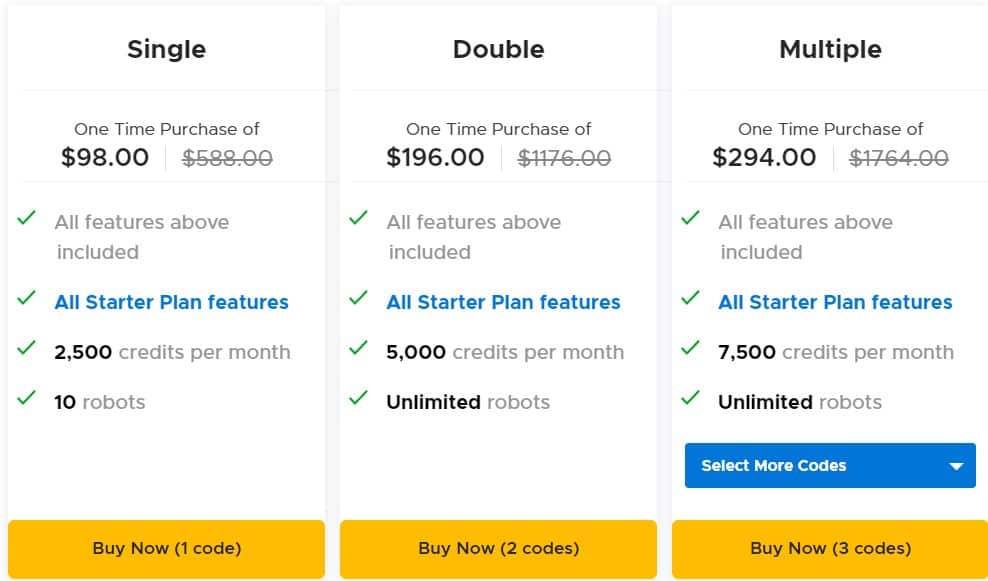Screen dimensions: 988x581
Task: Open All Starter Plan features under Multiple plan
Action: (x=835, y=302)
